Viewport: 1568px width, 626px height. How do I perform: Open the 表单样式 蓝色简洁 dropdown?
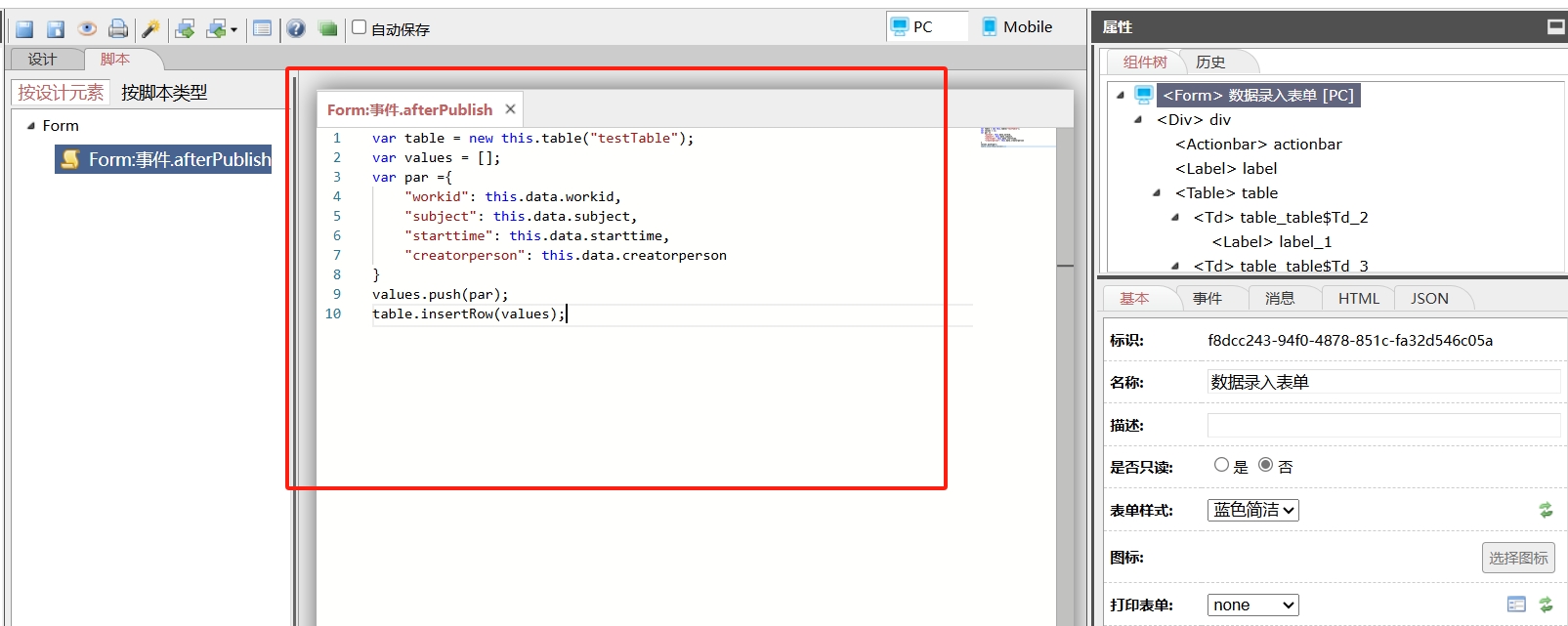tap(1253, 510)
